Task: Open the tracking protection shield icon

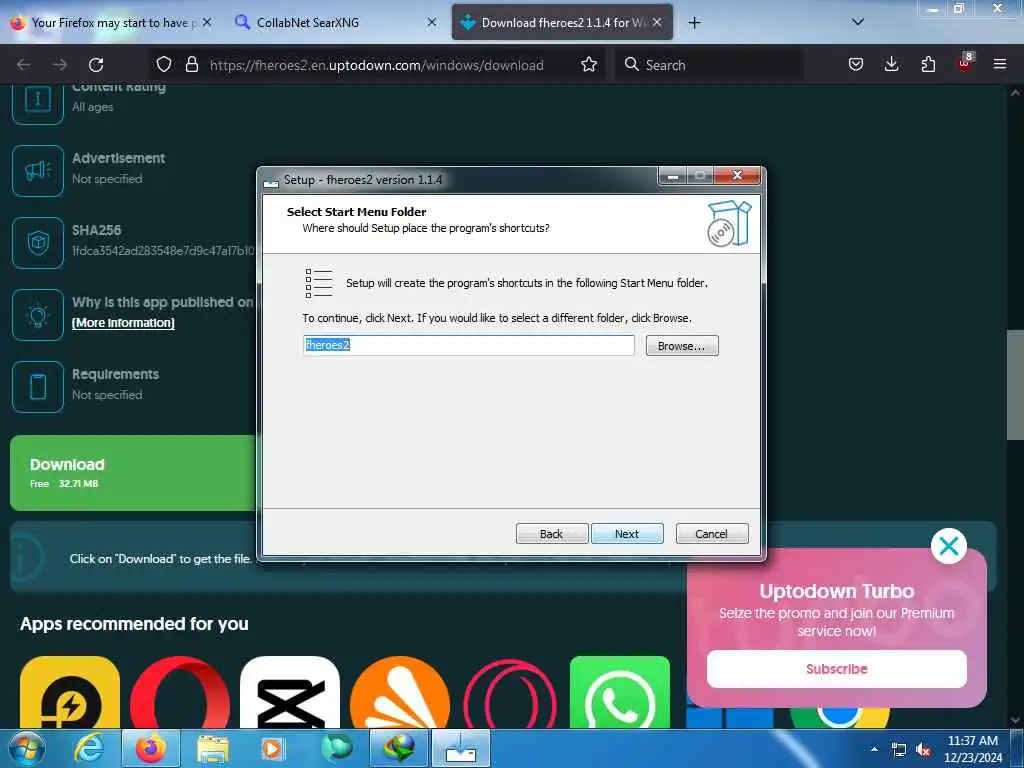Action: point(164,64)
